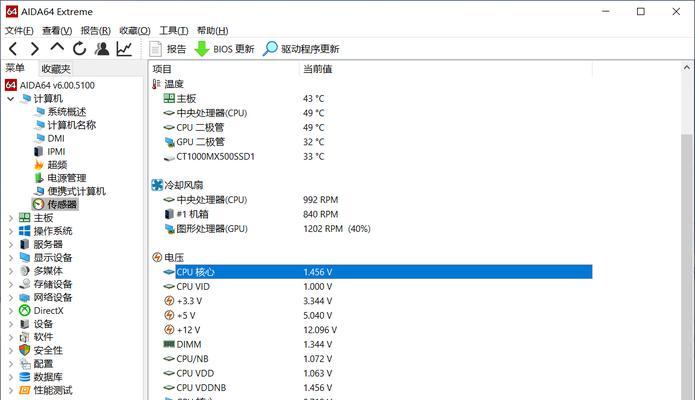The width and height of the screenshot is (695, 400).
Task: Expand the 软件 tree node
Action: [11, 337]
